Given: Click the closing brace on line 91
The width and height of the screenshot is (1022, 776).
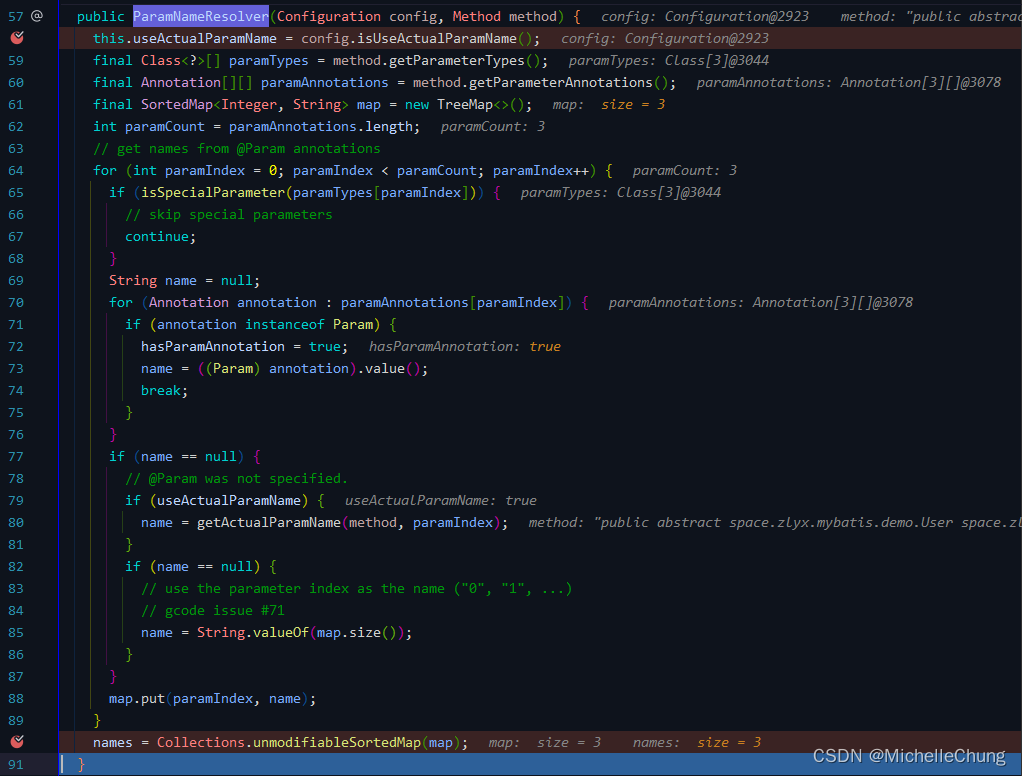Looking at the screenshot, I should [81, 764].
